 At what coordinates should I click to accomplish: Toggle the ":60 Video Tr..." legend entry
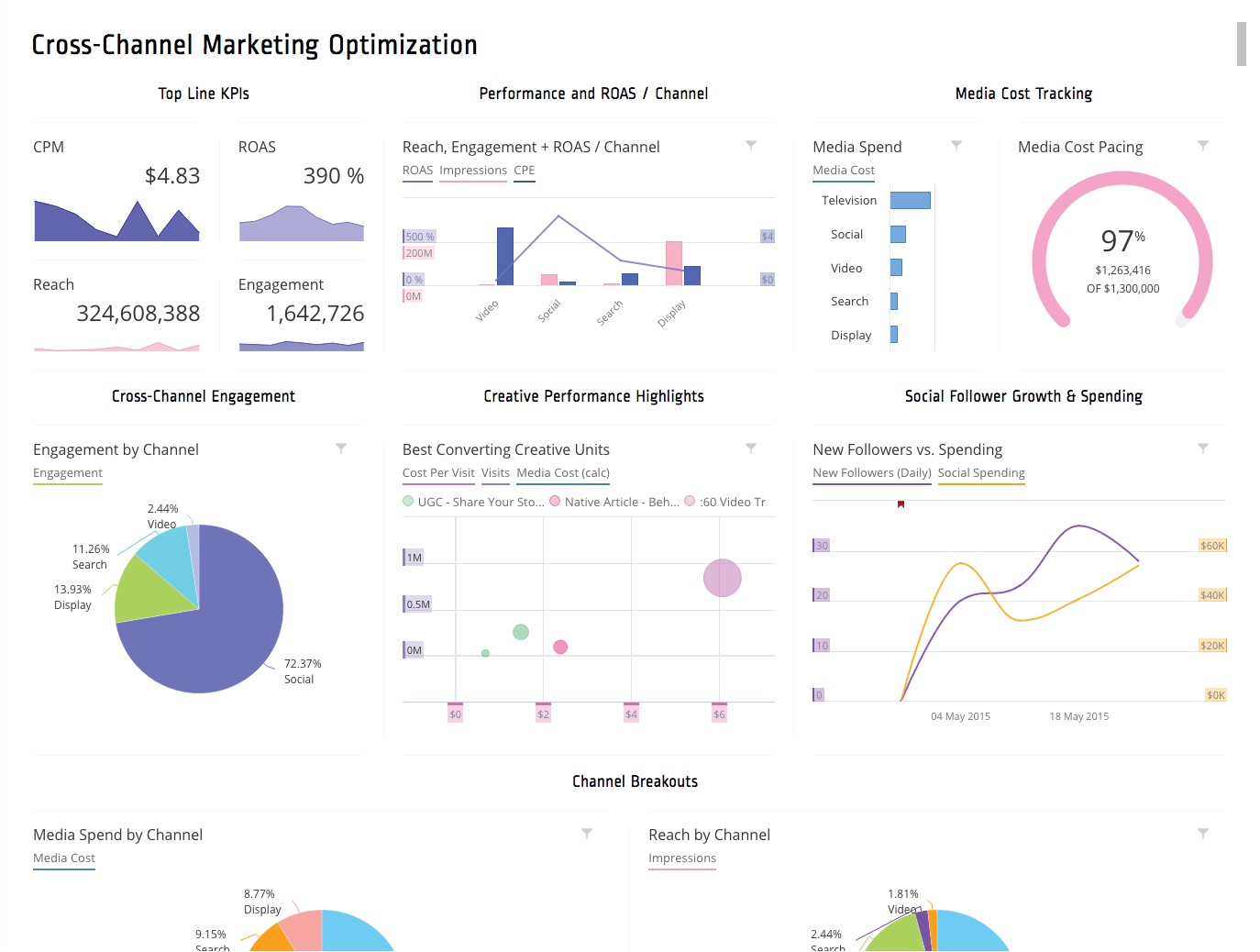point(726,502)
